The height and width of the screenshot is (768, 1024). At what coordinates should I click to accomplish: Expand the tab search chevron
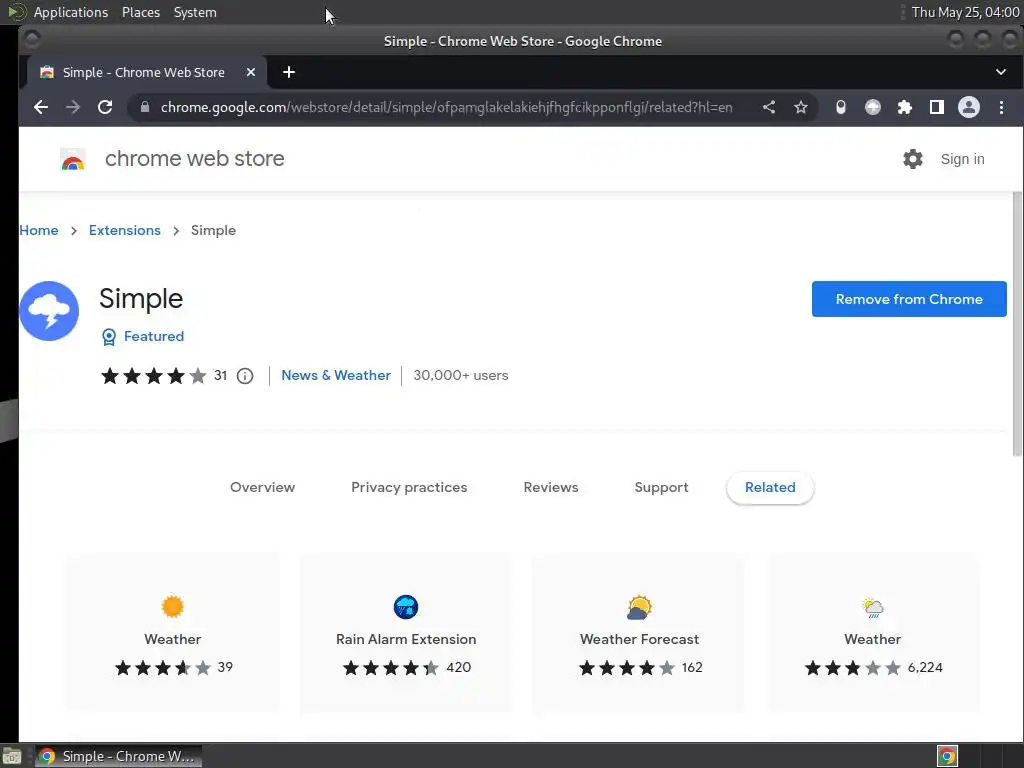point(1000,72)
